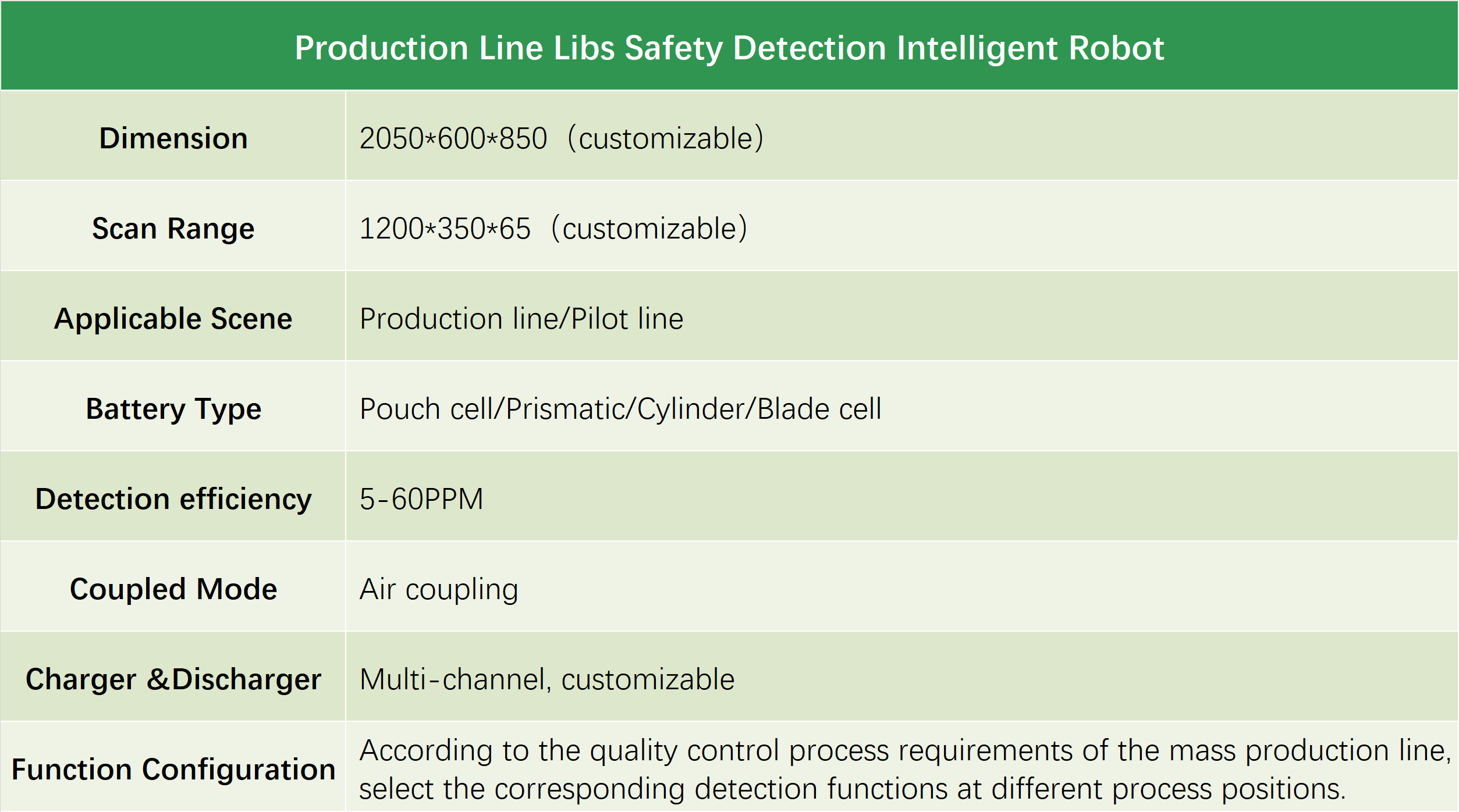Click the 'Charger &Discharger' label
Viewport: 1459px width, 812px height.
pyautogui.click(x=173, y=679)
